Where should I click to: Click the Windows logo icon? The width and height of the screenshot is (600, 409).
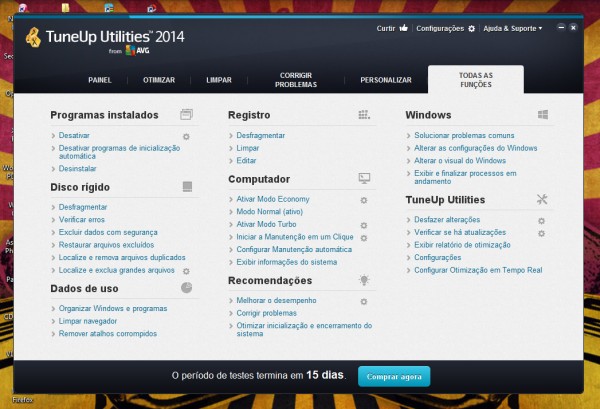coord(543,114)
